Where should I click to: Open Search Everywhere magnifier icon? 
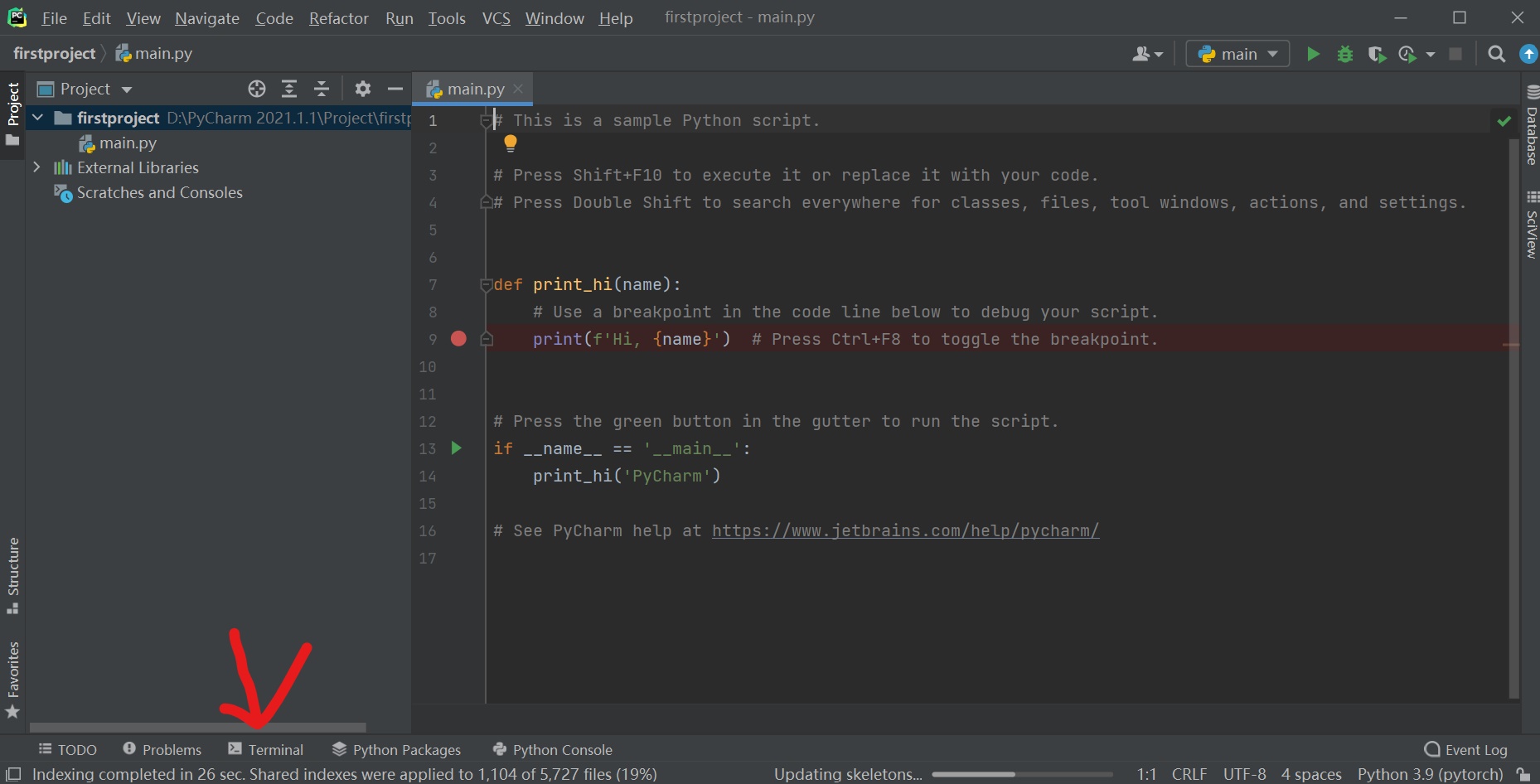click(1496, 54)
